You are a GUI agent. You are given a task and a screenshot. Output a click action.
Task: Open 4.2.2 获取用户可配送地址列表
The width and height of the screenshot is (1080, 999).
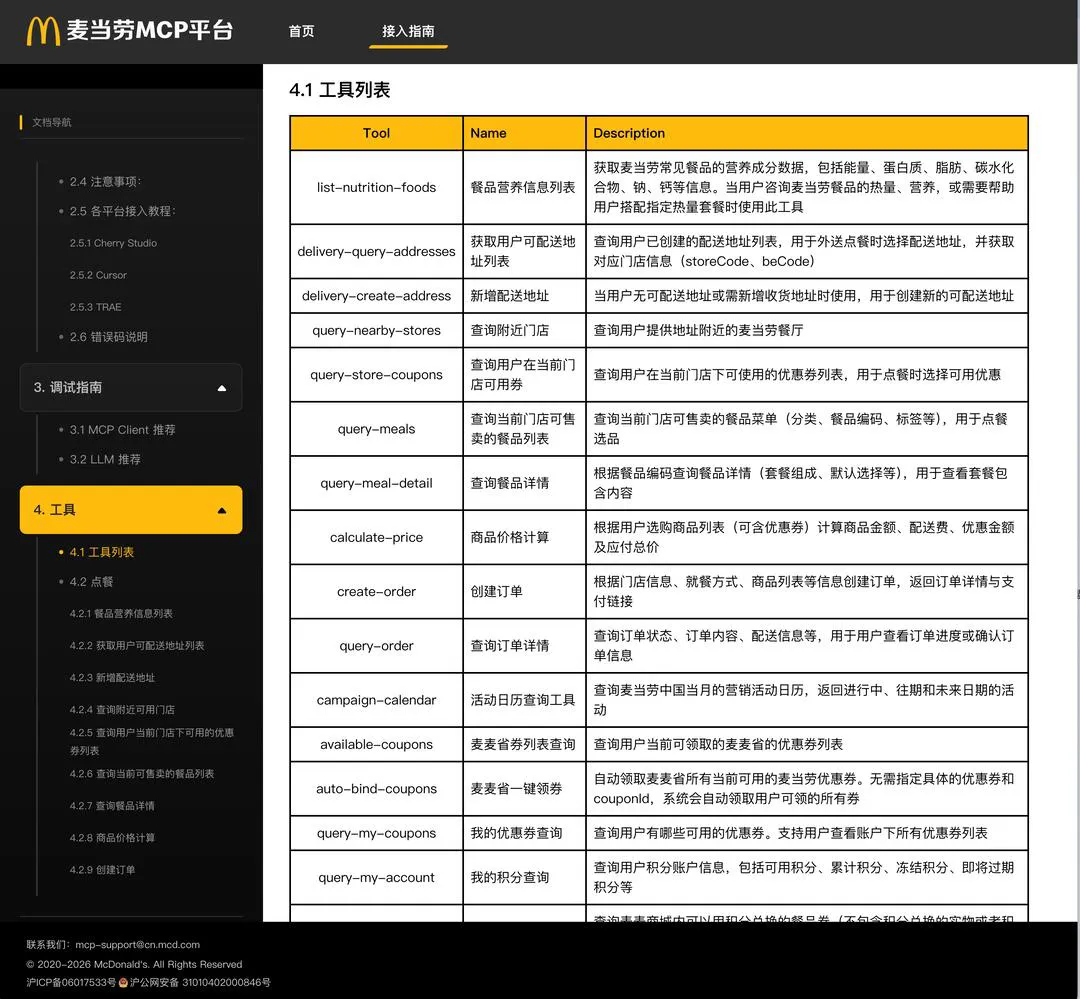[136, 646]
